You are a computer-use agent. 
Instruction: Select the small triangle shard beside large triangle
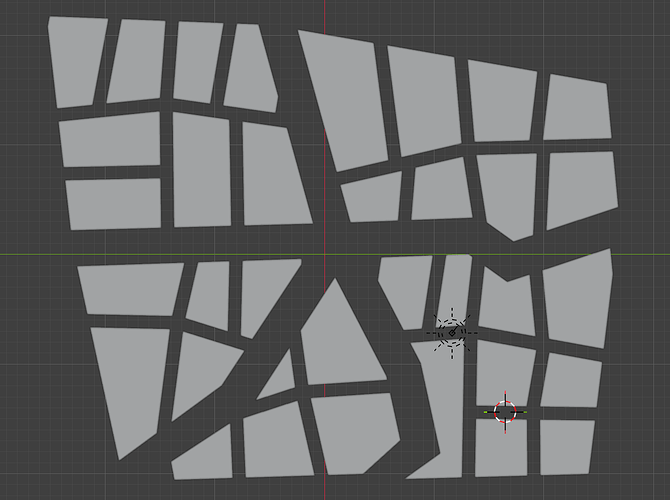pyautogui.click(x=280, y=378)
